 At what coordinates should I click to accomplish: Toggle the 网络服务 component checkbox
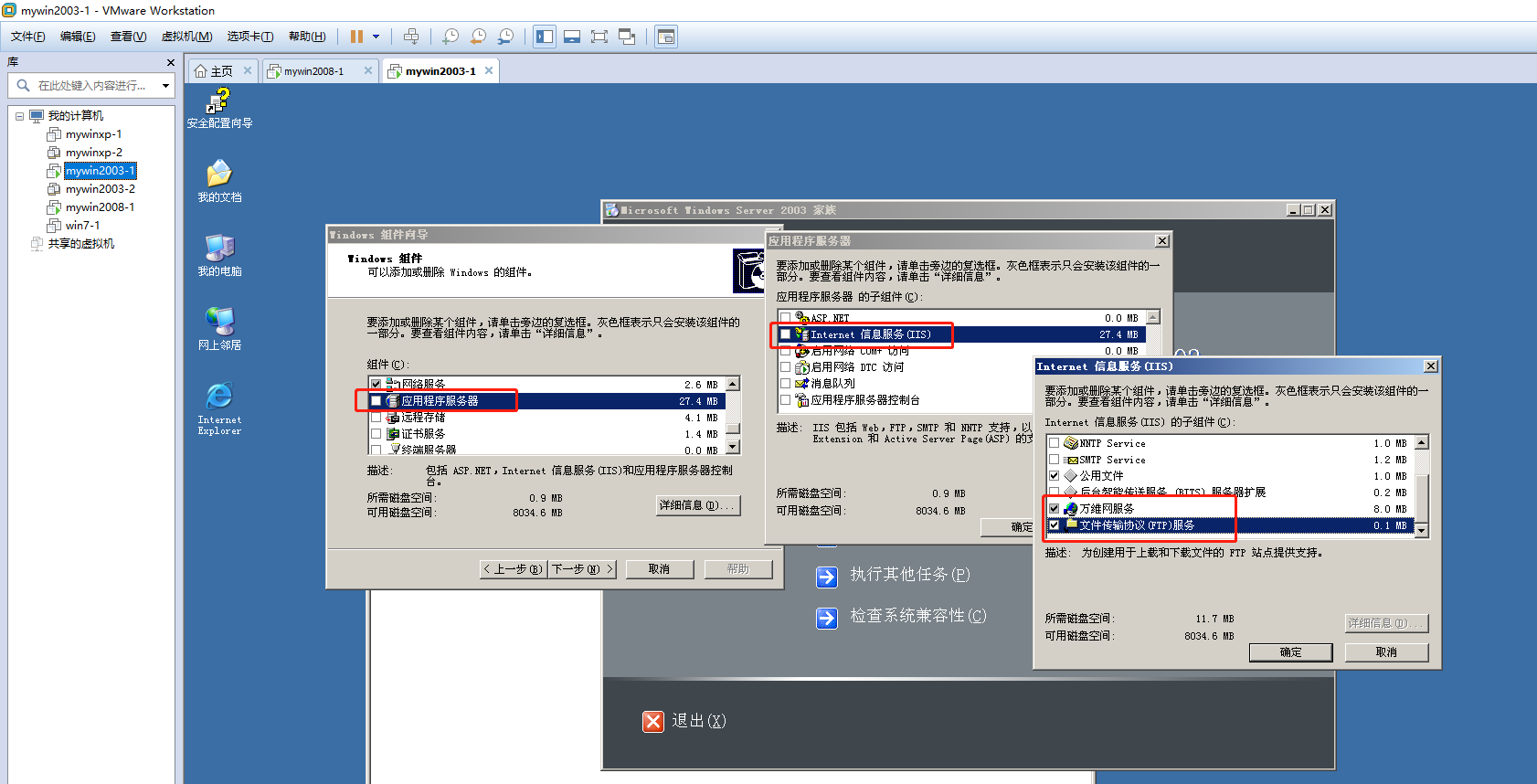[376, 385]
